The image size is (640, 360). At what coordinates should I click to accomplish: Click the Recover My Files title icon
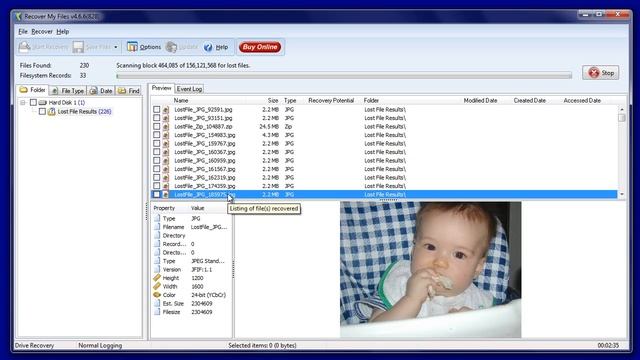click(18, 17)
